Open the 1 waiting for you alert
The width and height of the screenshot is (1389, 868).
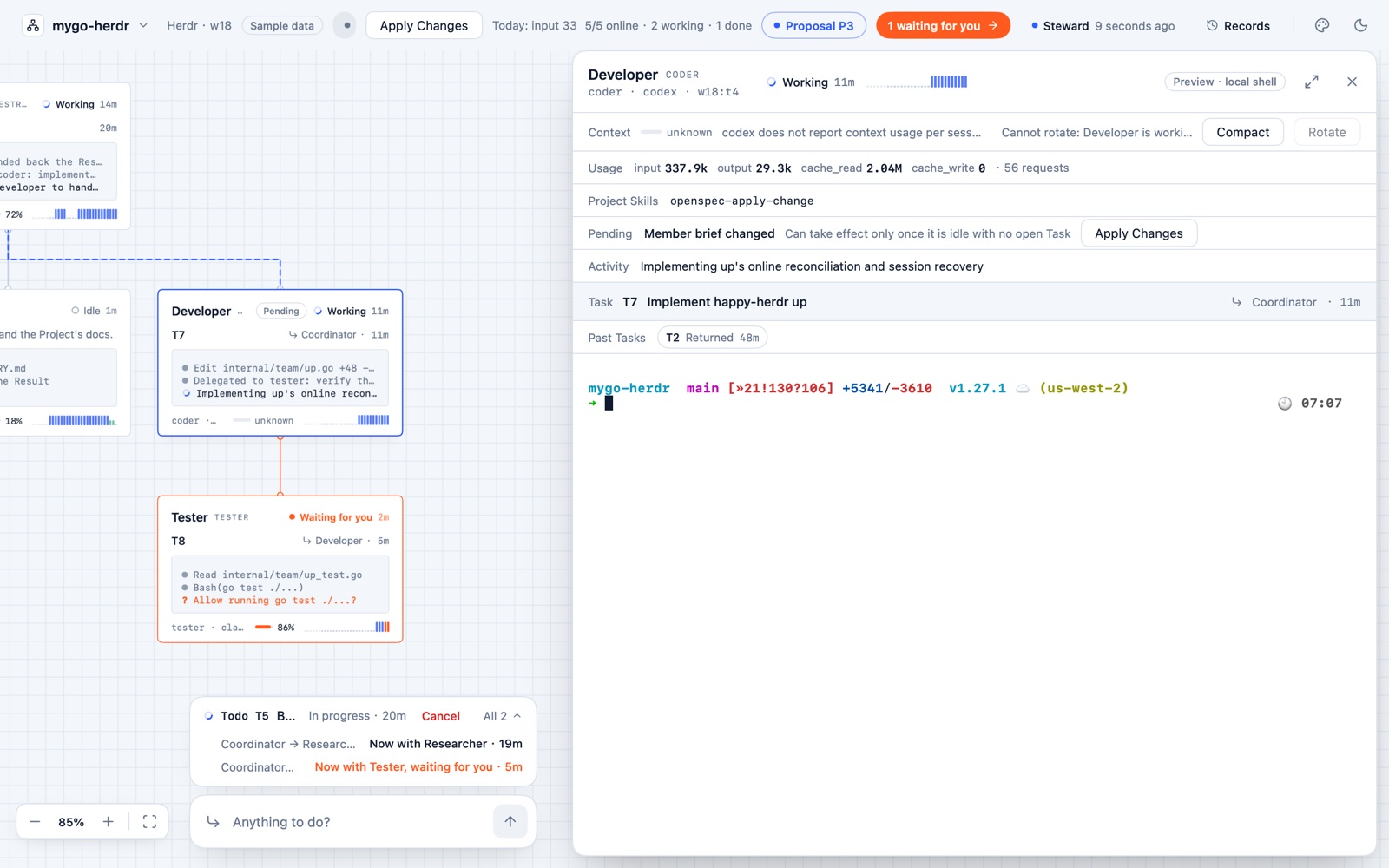(x=943, y=25)
